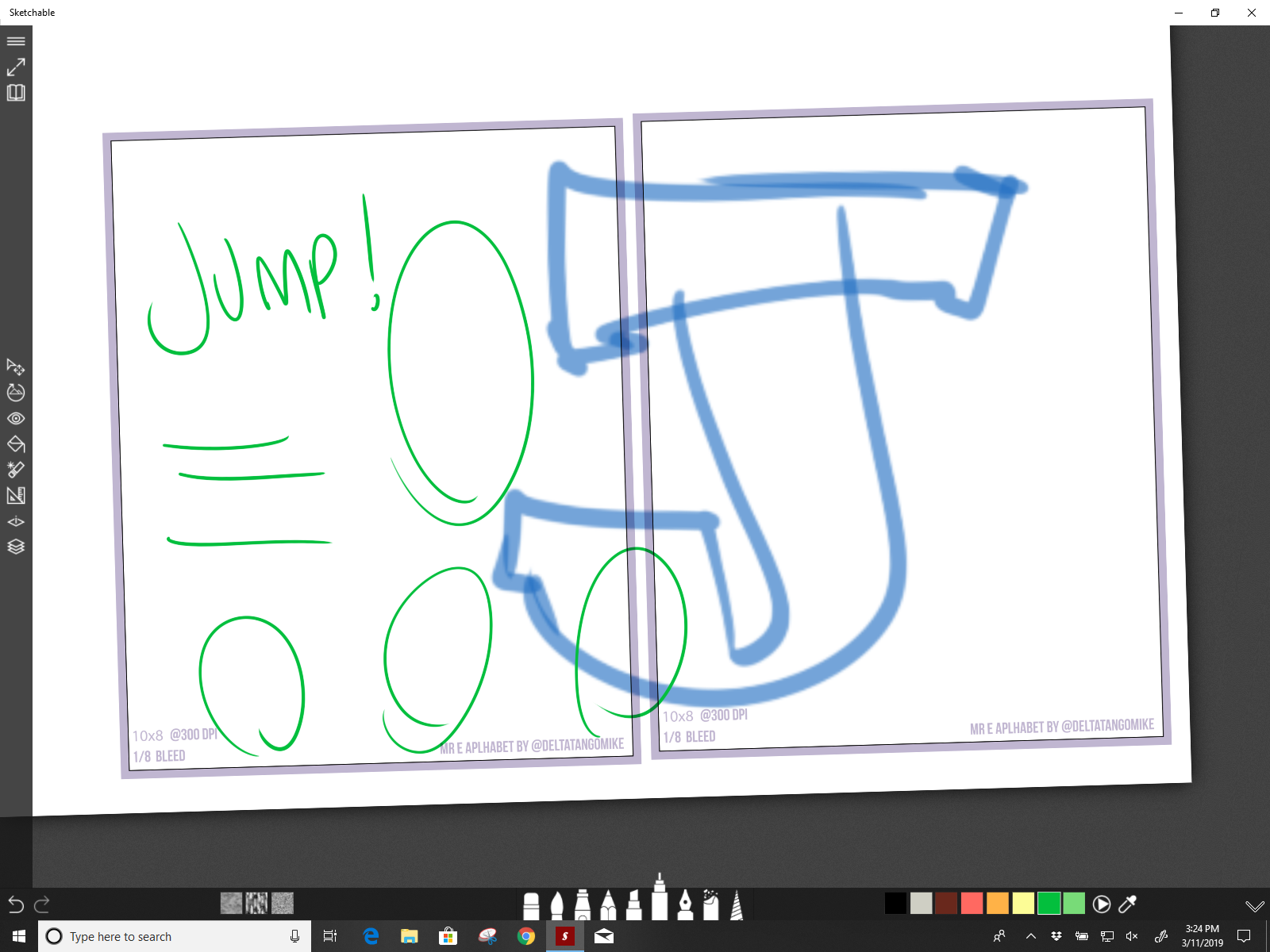Image resolution: width=1270 pixels, height=952 pixels.
Task: Choose the light gray color swatch
Action: [x=921, y=904]
